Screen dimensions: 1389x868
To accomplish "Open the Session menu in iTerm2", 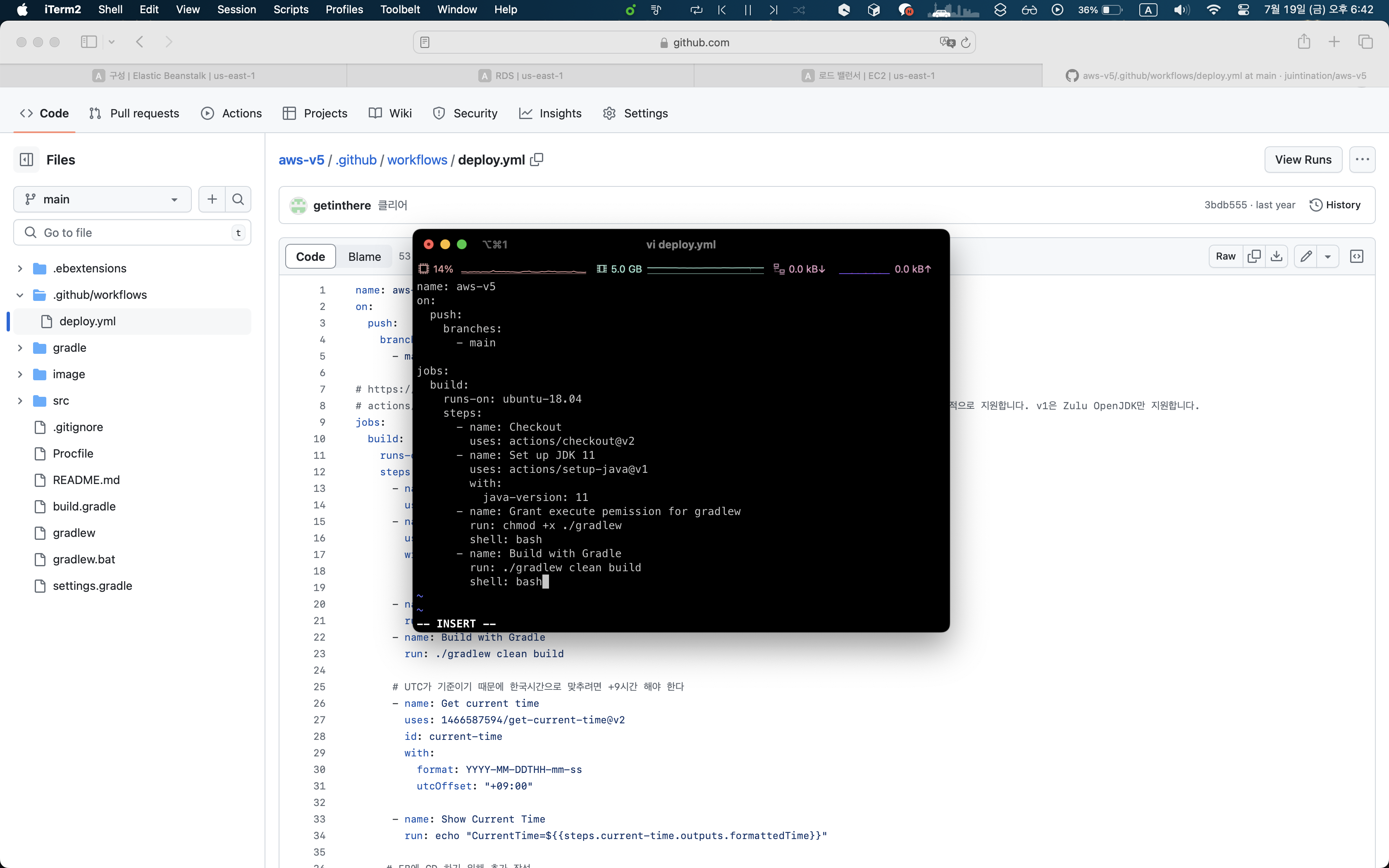I will click(236, 10).
